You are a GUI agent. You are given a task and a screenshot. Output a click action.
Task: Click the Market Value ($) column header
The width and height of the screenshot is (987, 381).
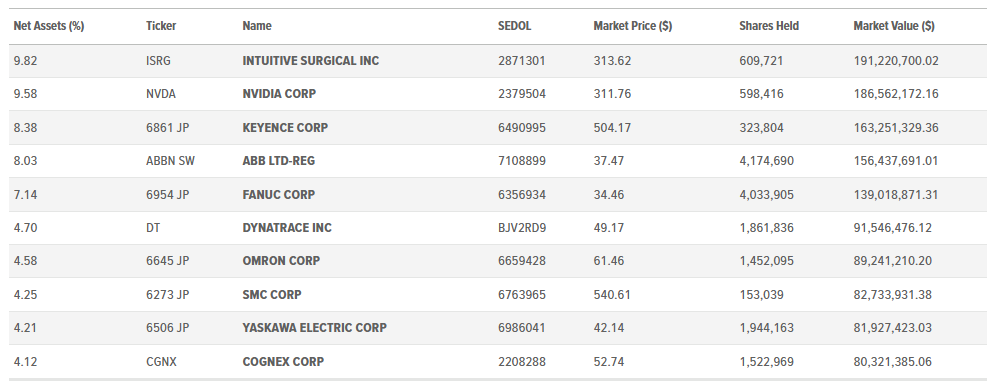[x=894, y=26]
